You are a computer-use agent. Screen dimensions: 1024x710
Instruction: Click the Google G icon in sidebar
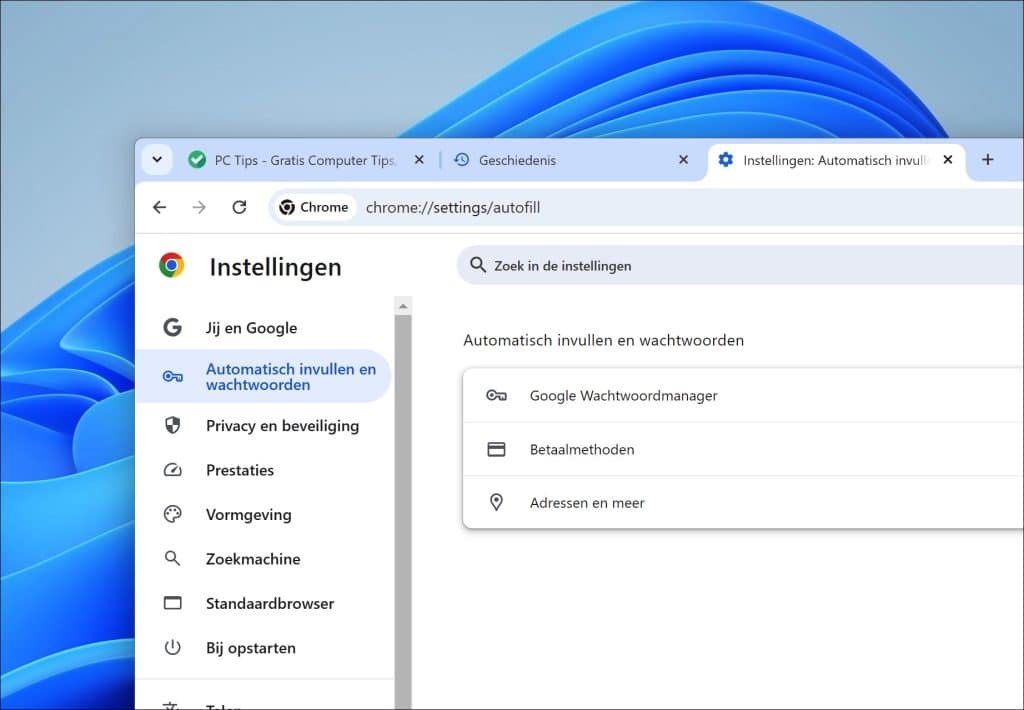pyautogui.click(x=172, y=327)
